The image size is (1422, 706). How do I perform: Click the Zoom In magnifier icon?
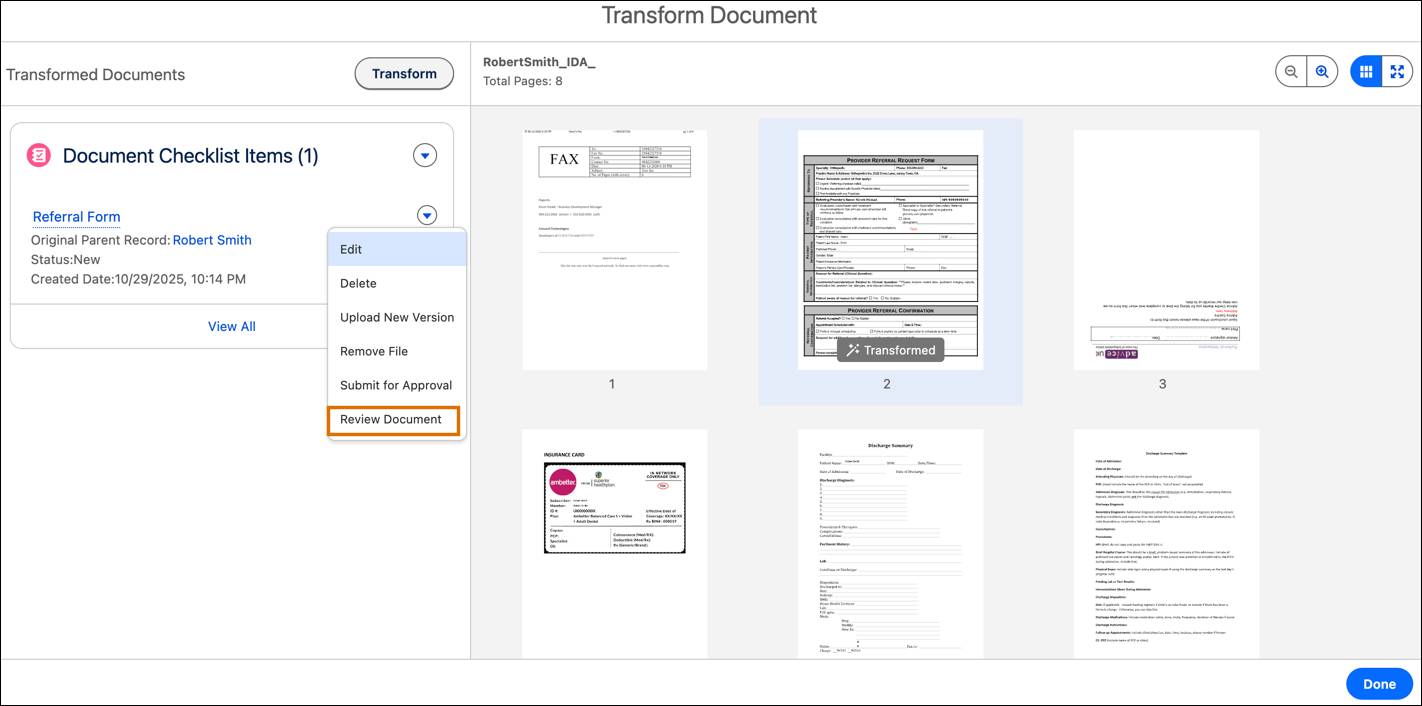coord(1322,71)
